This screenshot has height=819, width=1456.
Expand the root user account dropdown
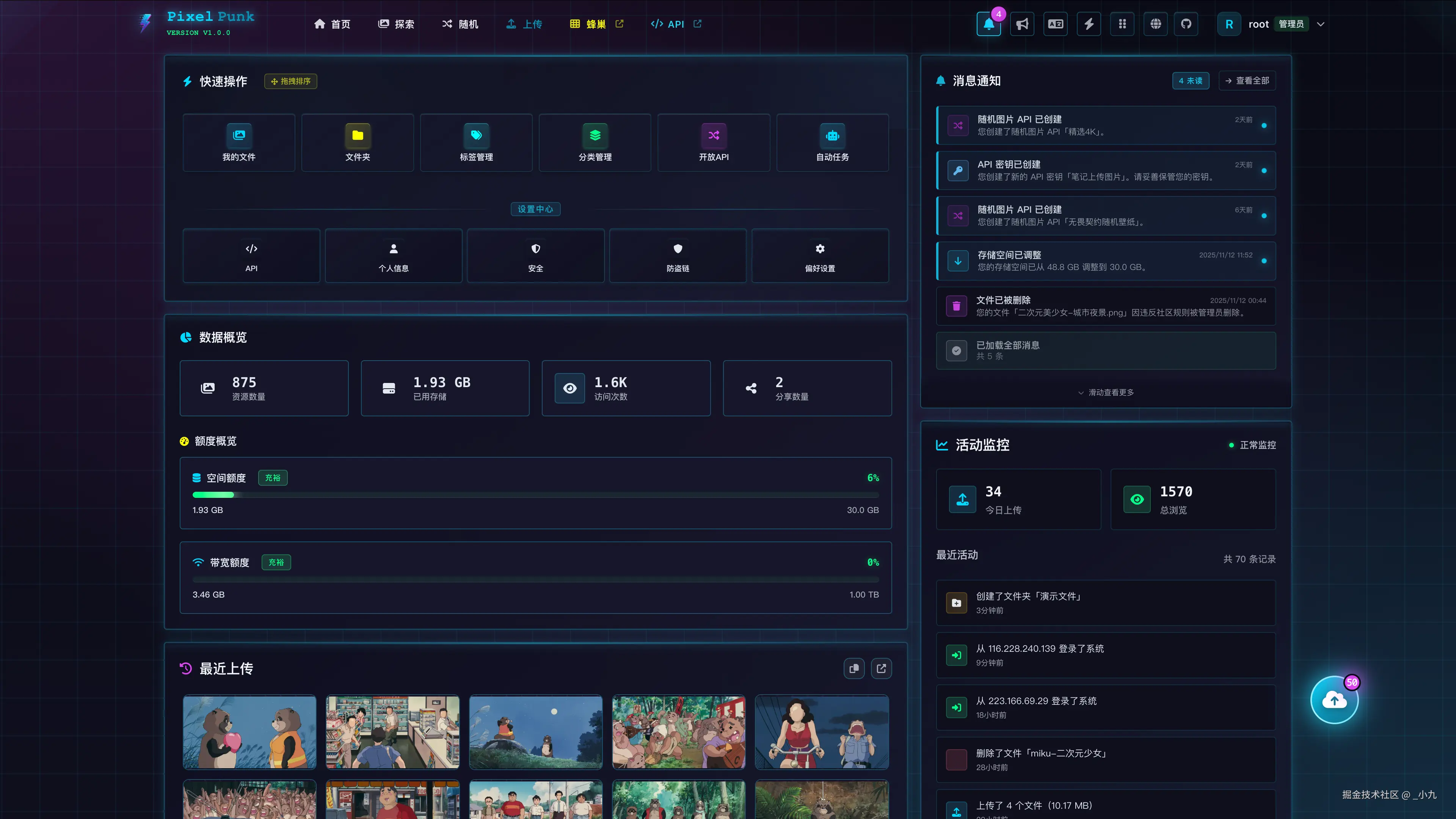[1321, 24]
